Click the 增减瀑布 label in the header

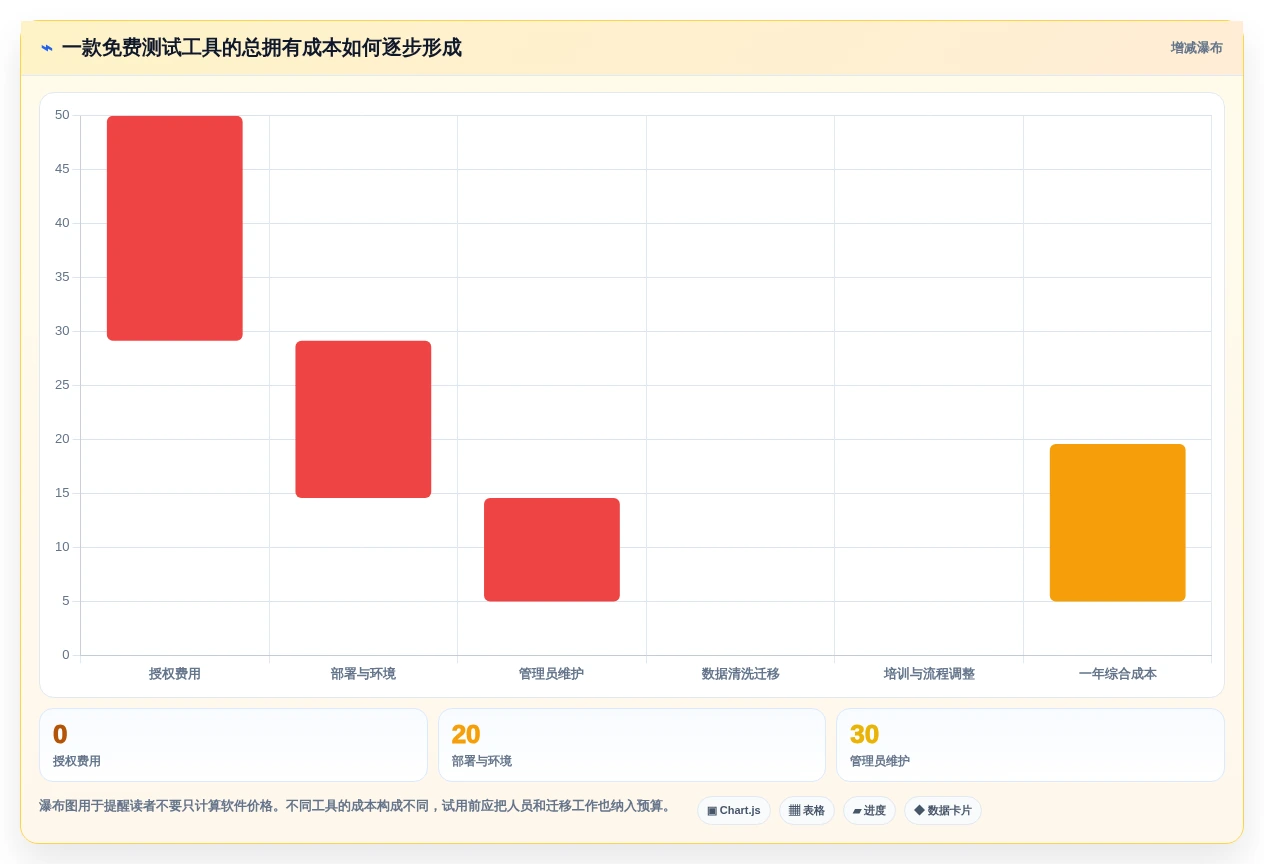(x=1196, y=48)
